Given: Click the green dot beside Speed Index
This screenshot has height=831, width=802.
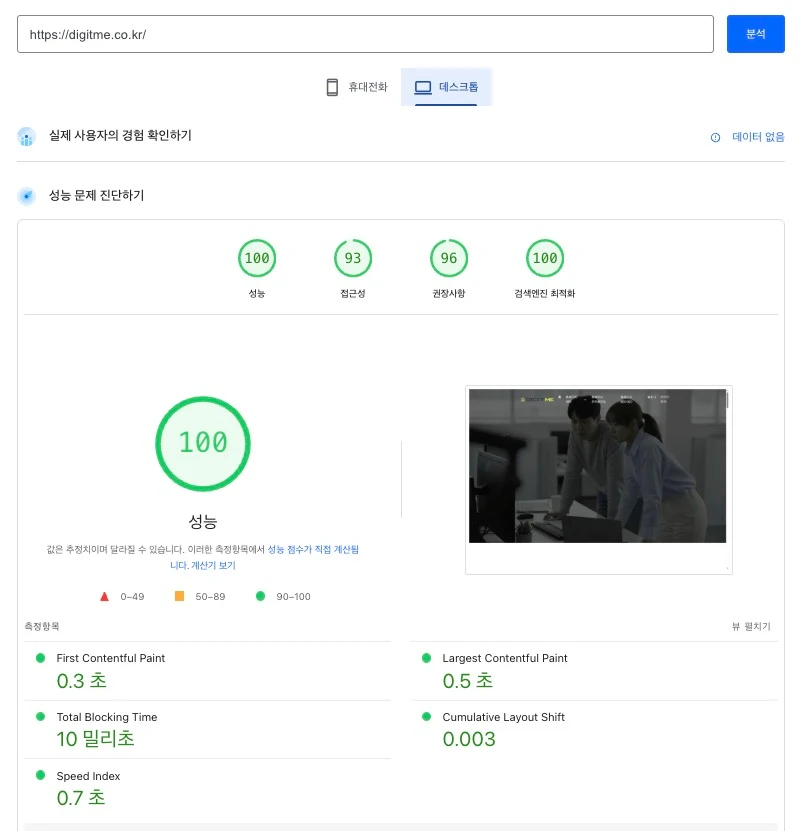Looking at the screenshot, I should click(x=40, y=775).
